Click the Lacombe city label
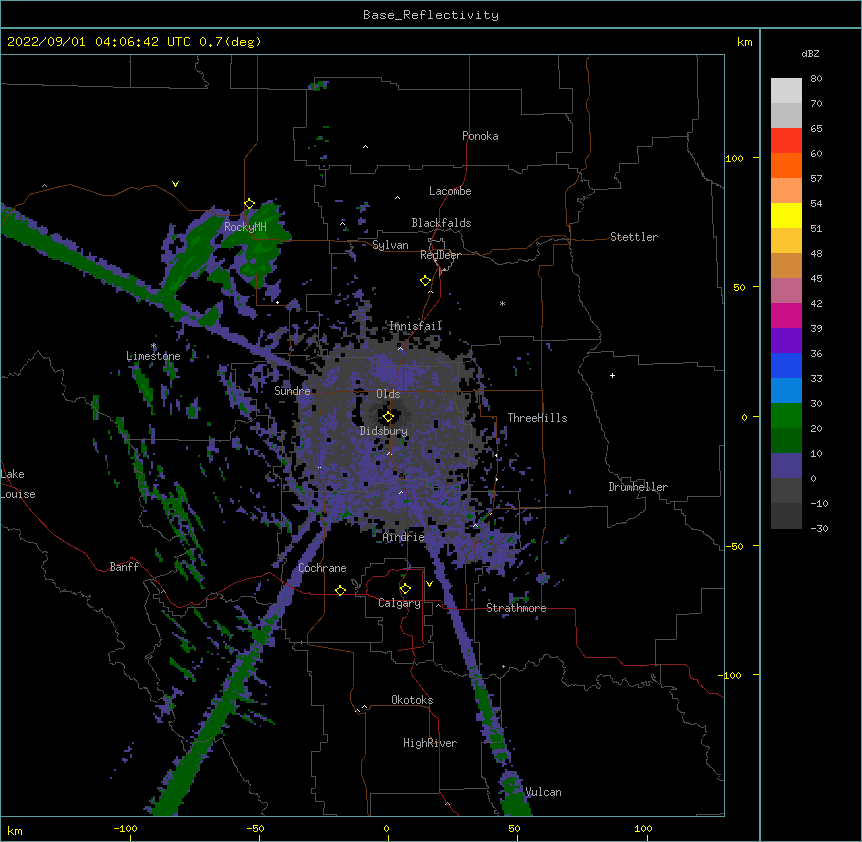The image size is (862, 842). point(450,191)
